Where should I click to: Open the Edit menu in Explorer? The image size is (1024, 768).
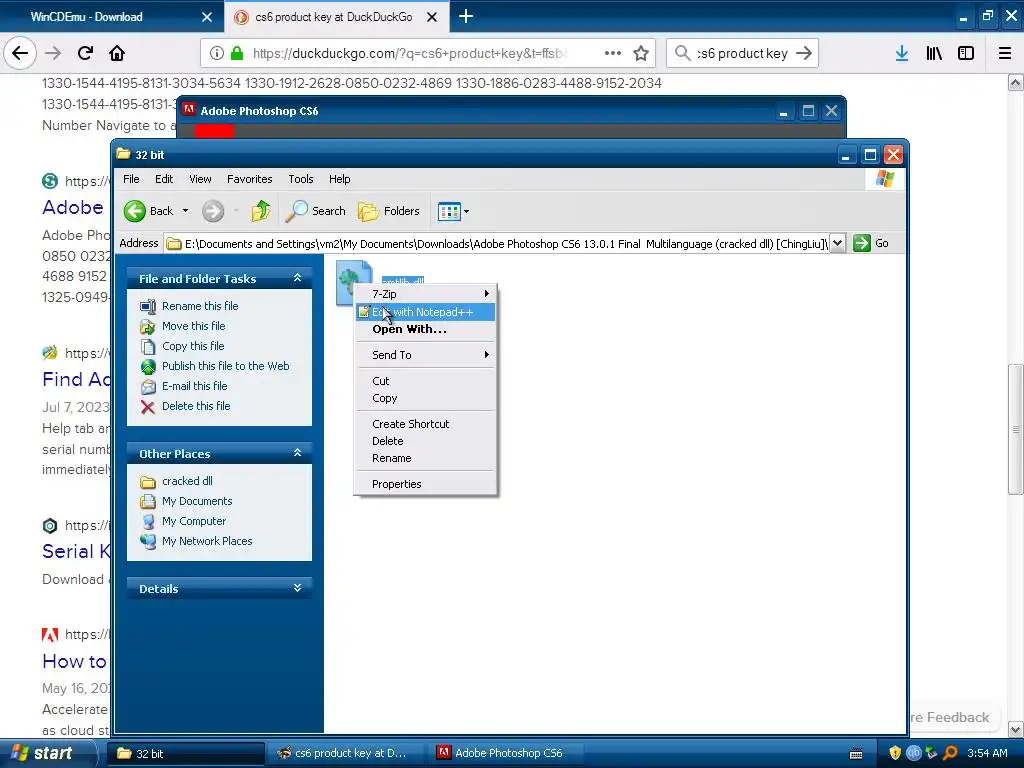click(164, 179)
